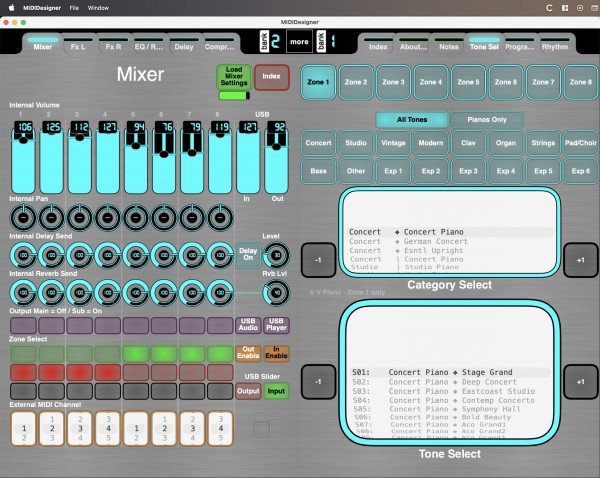Screen dimensions: 600x478
Task: Click Internal Volume slider channel 6
Action: coord(164,157)
